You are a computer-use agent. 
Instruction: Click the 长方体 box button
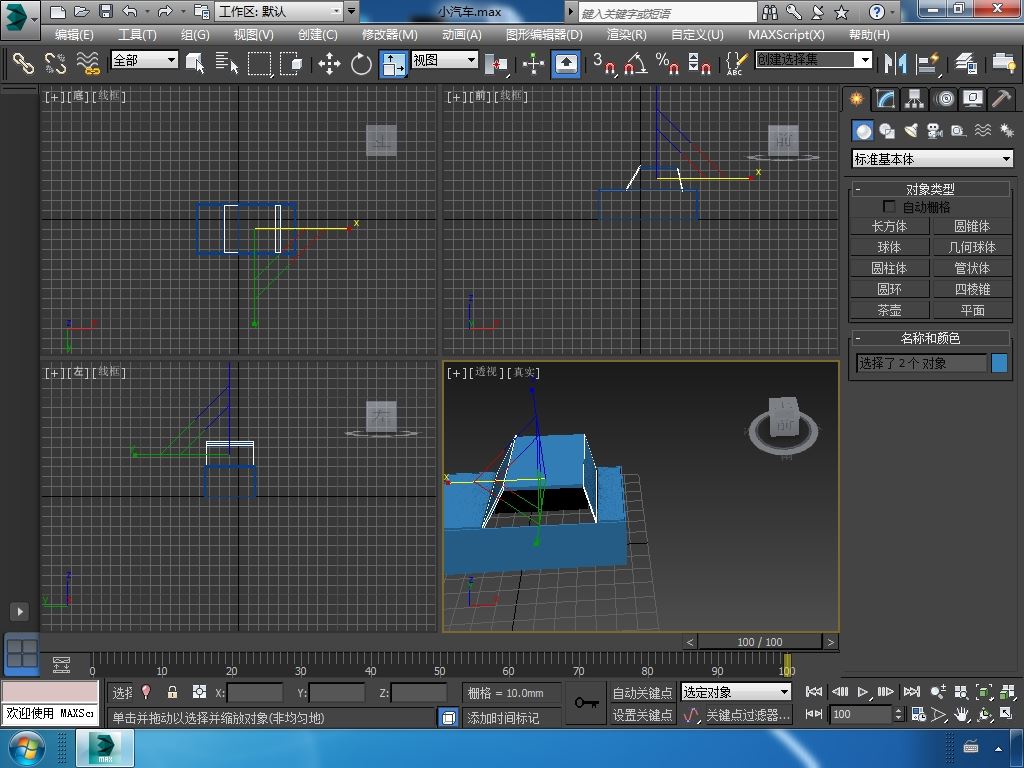[x=889, y=226]
